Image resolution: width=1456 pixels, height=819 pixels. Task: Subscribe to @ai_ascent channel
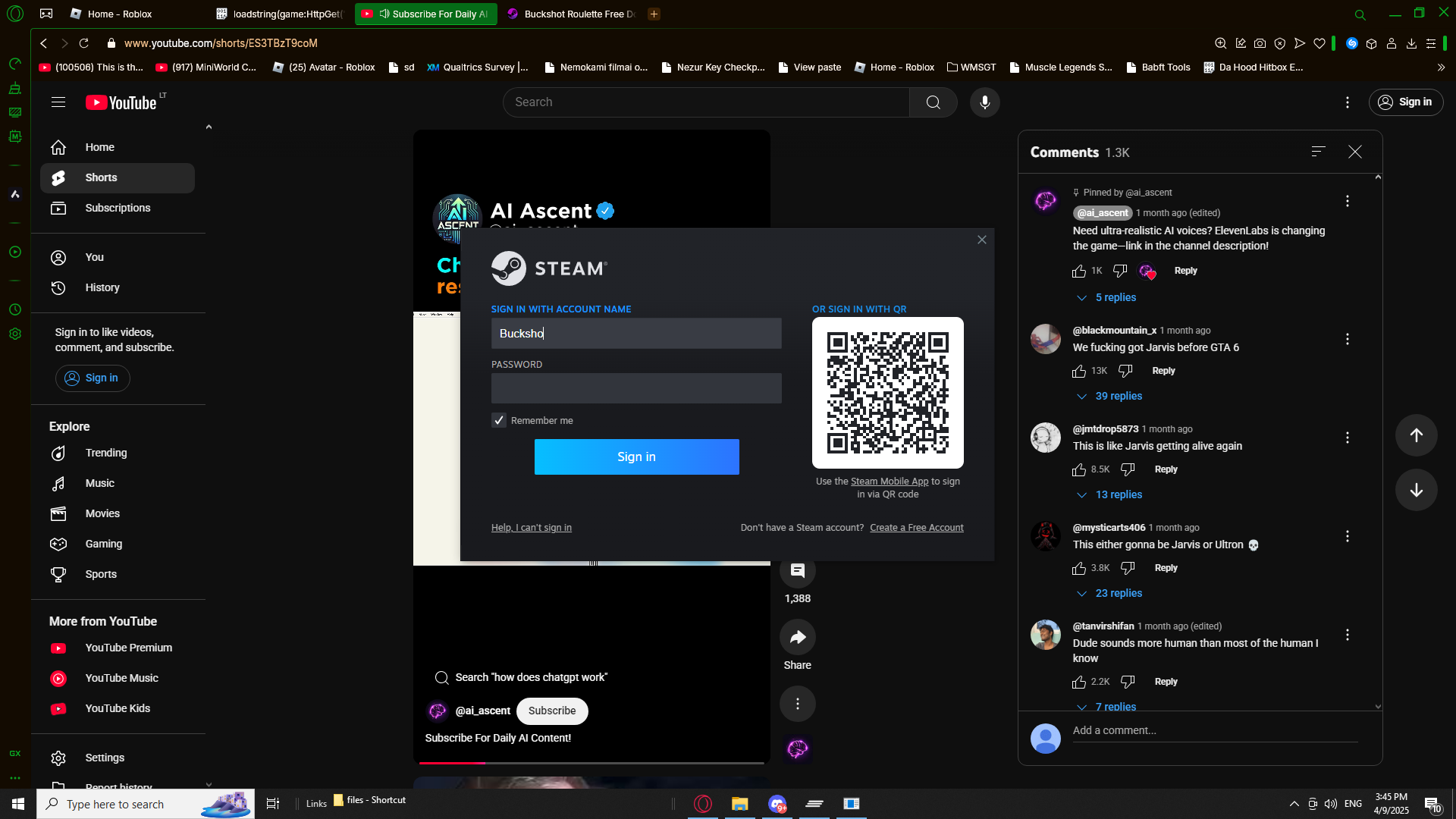point(552,711)
